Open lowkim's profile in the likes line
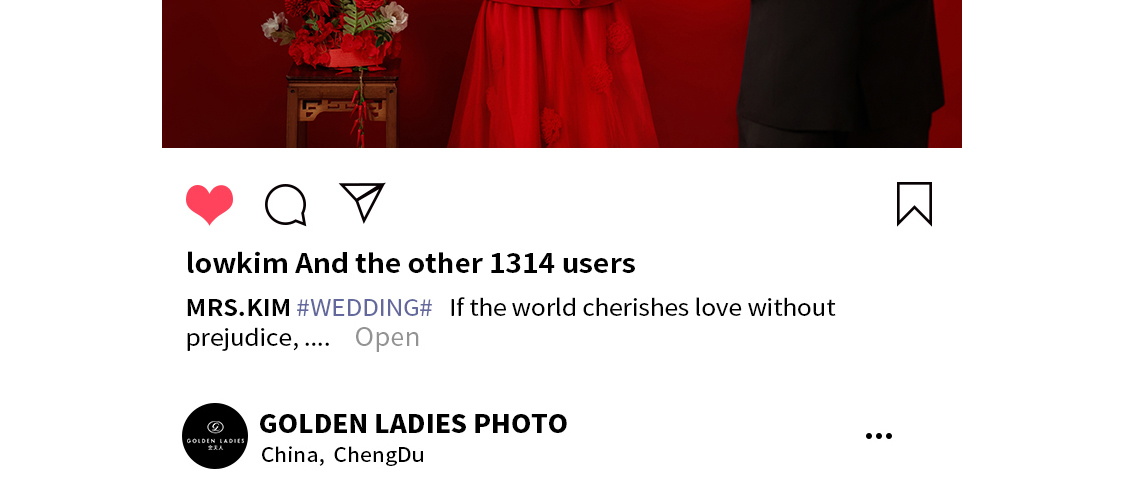The width and height of the screenshot is (1125, 485). 237,263
